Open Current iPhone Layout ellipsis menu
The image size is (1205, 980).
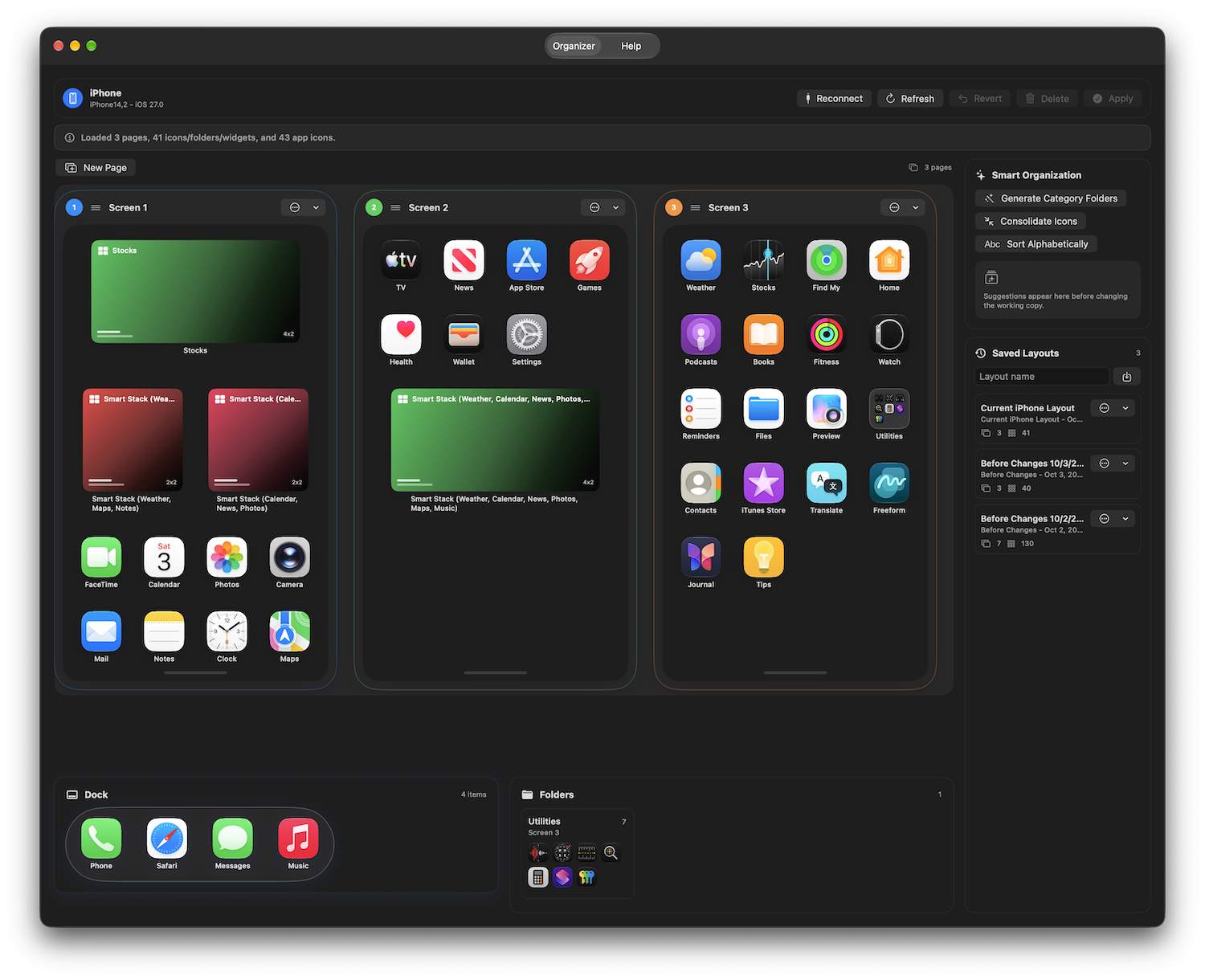1105,408
